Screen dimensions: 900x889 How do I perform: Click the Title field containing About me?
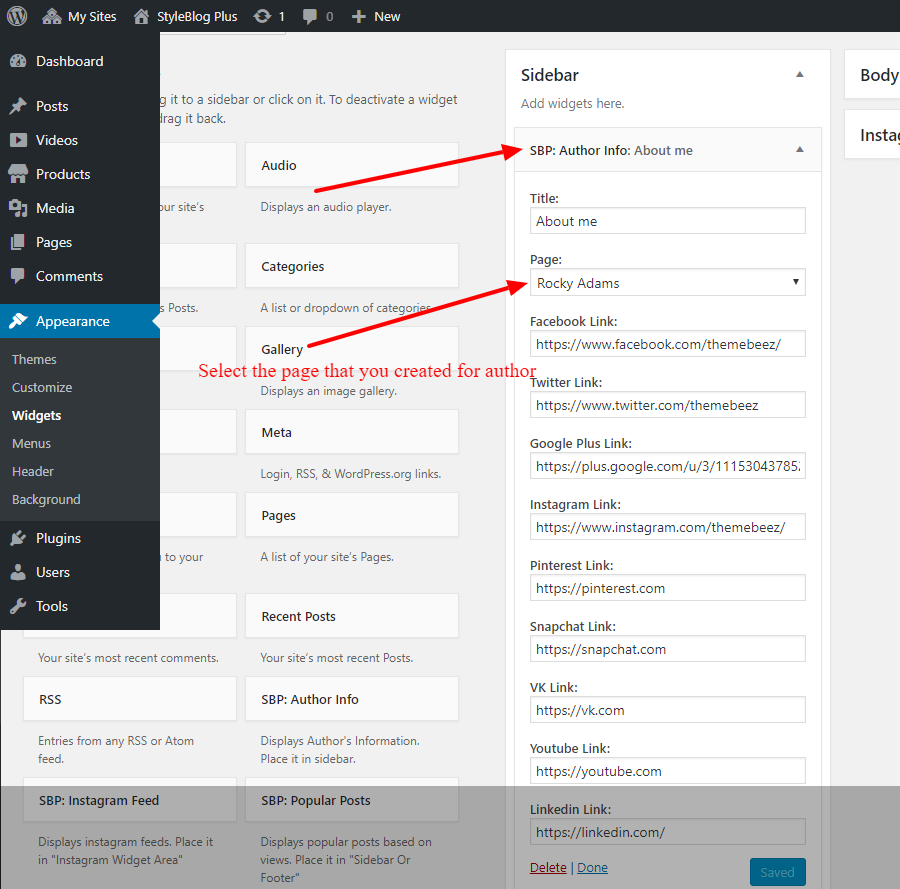coord(668,220)
